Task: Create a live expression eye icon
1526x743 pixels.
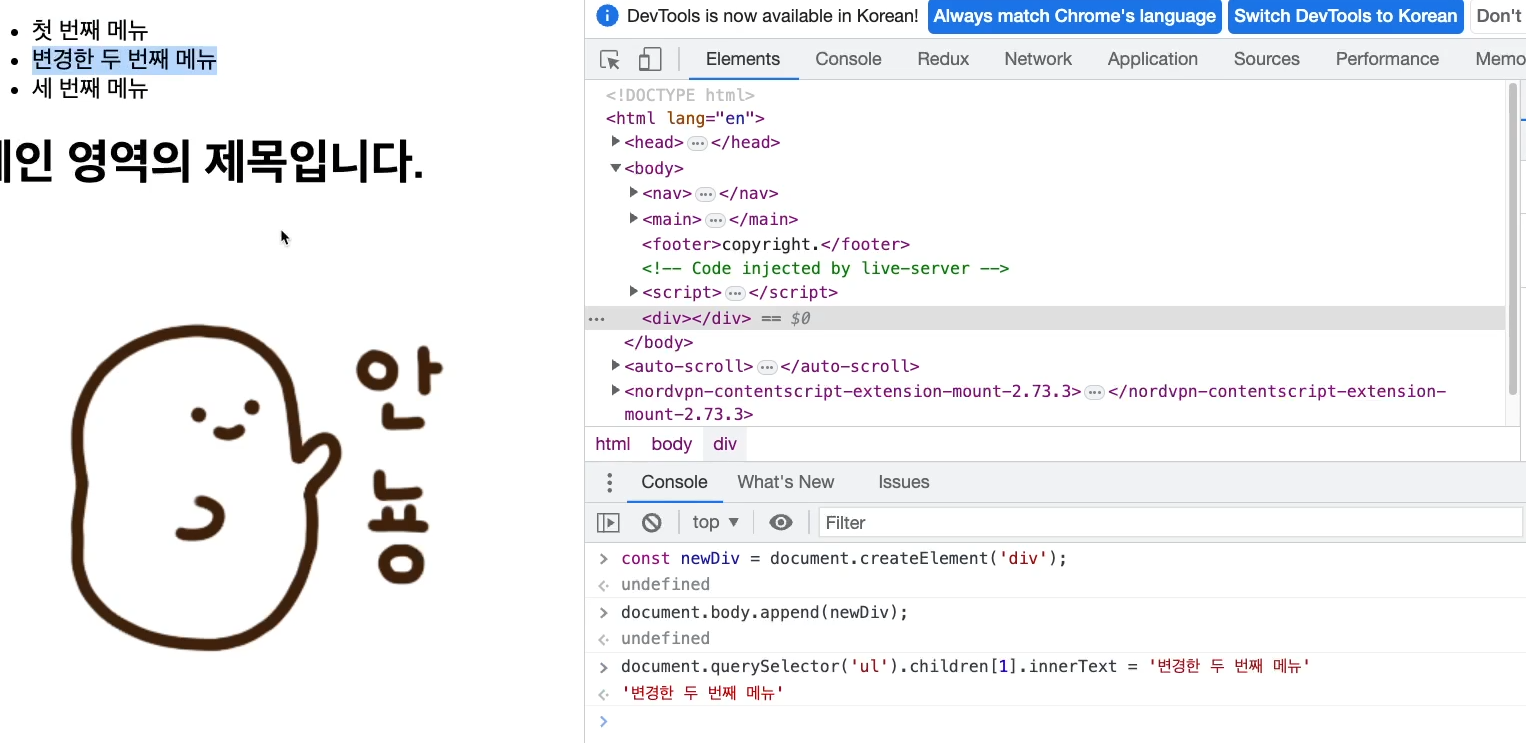Action: (x=781, y=523)
